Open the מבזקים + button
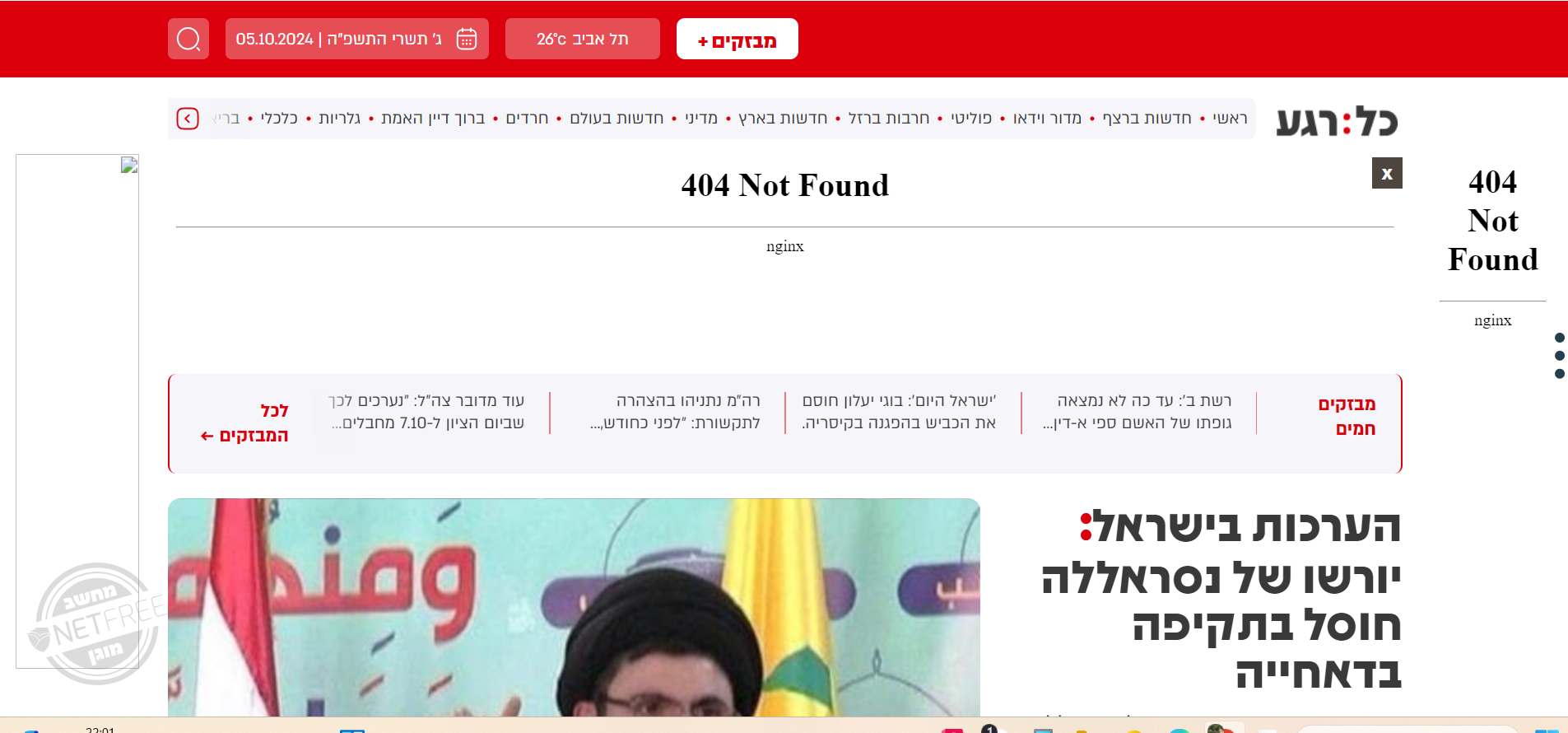The image size is (1568, 733). coord(737,39)
